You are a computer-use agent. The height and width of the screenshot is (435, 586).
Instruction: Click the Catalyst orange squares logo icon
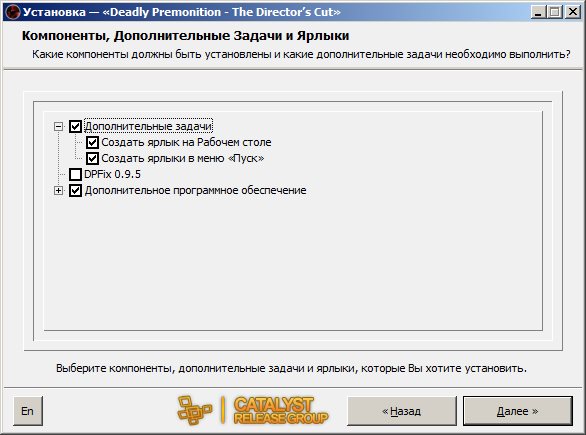pos(194,411)
